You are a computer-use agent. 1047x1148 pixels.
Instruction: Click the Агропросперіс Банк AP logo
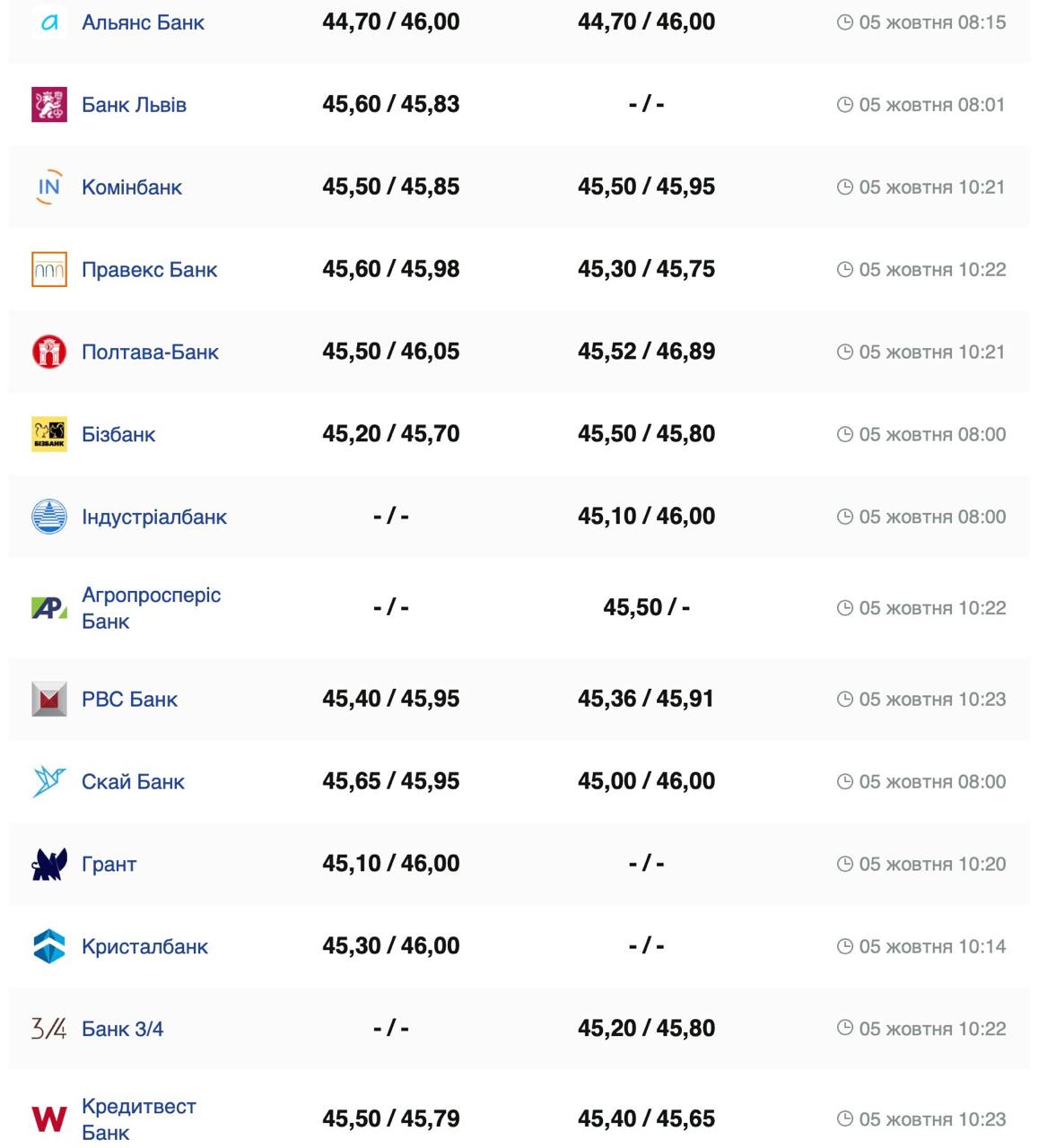49,608
